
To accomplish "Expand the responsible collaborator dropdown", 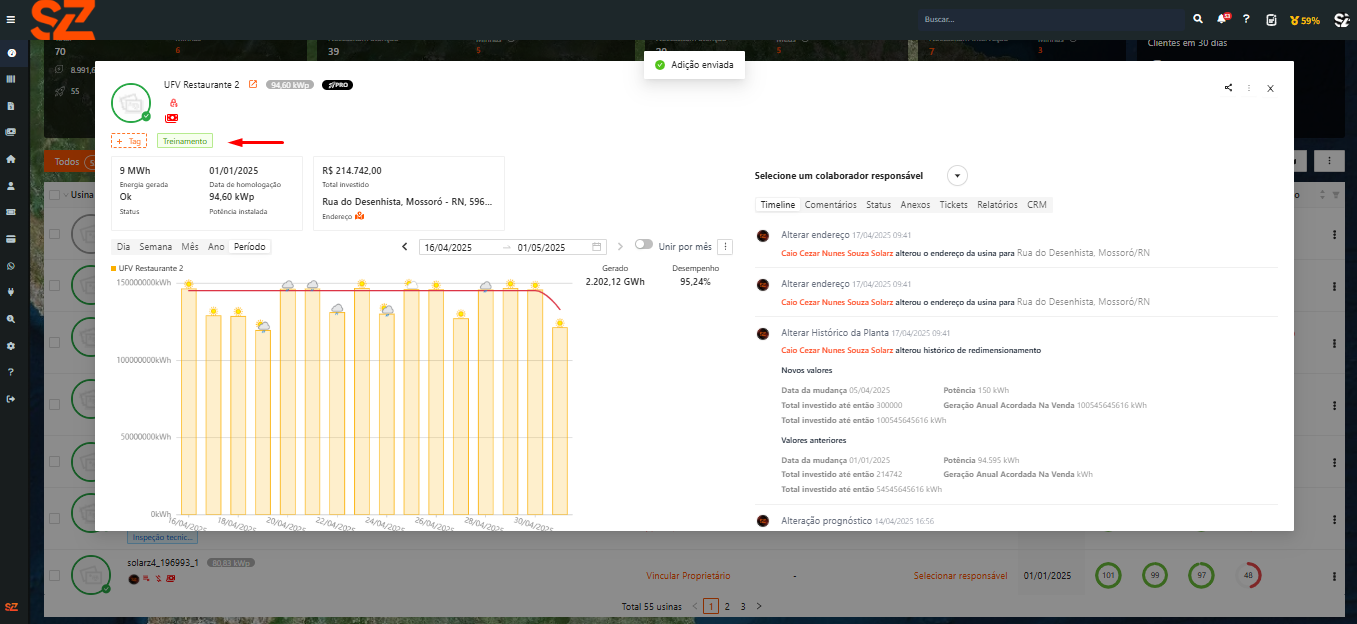I will pyautogui.click(x=957, y=176).
